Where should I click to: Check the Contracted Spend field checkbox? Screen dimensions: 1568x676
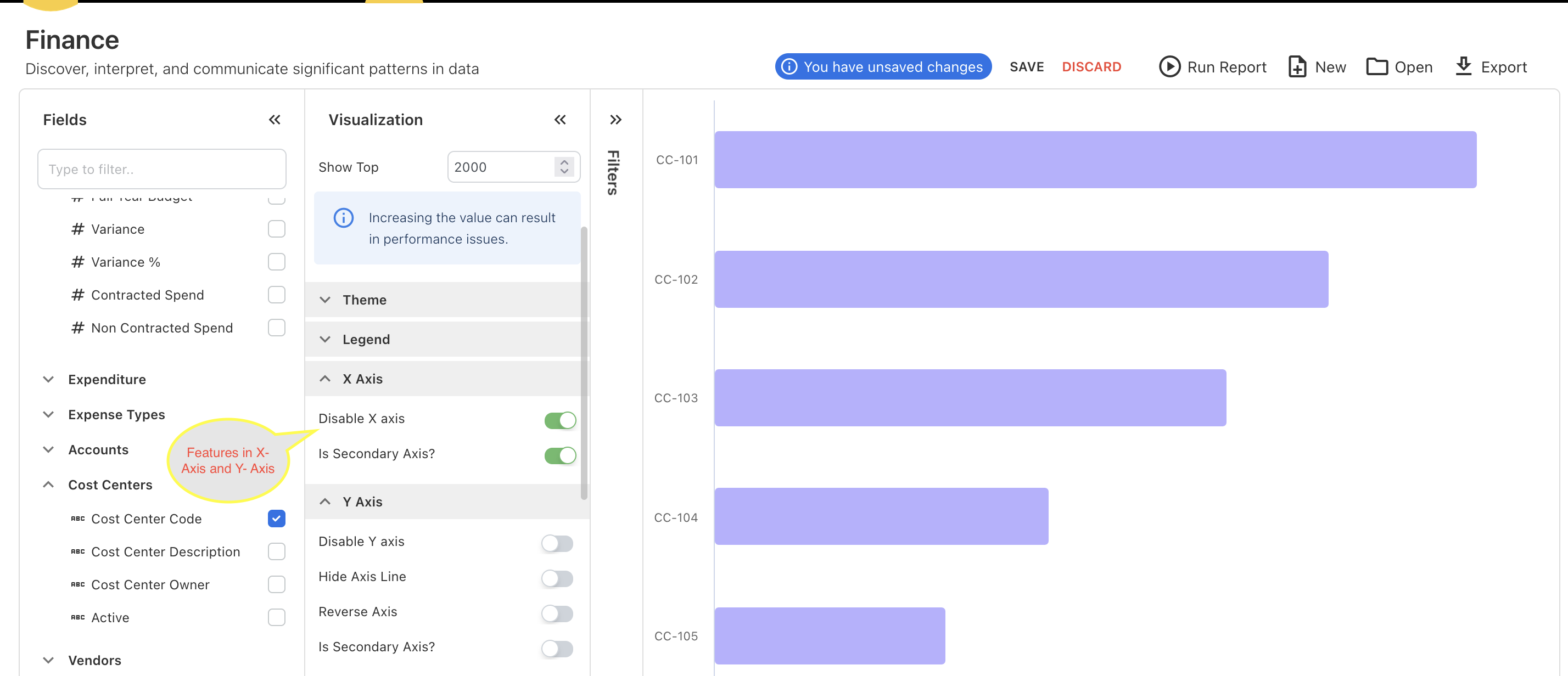pyautogui.click(x=276, y=295)
